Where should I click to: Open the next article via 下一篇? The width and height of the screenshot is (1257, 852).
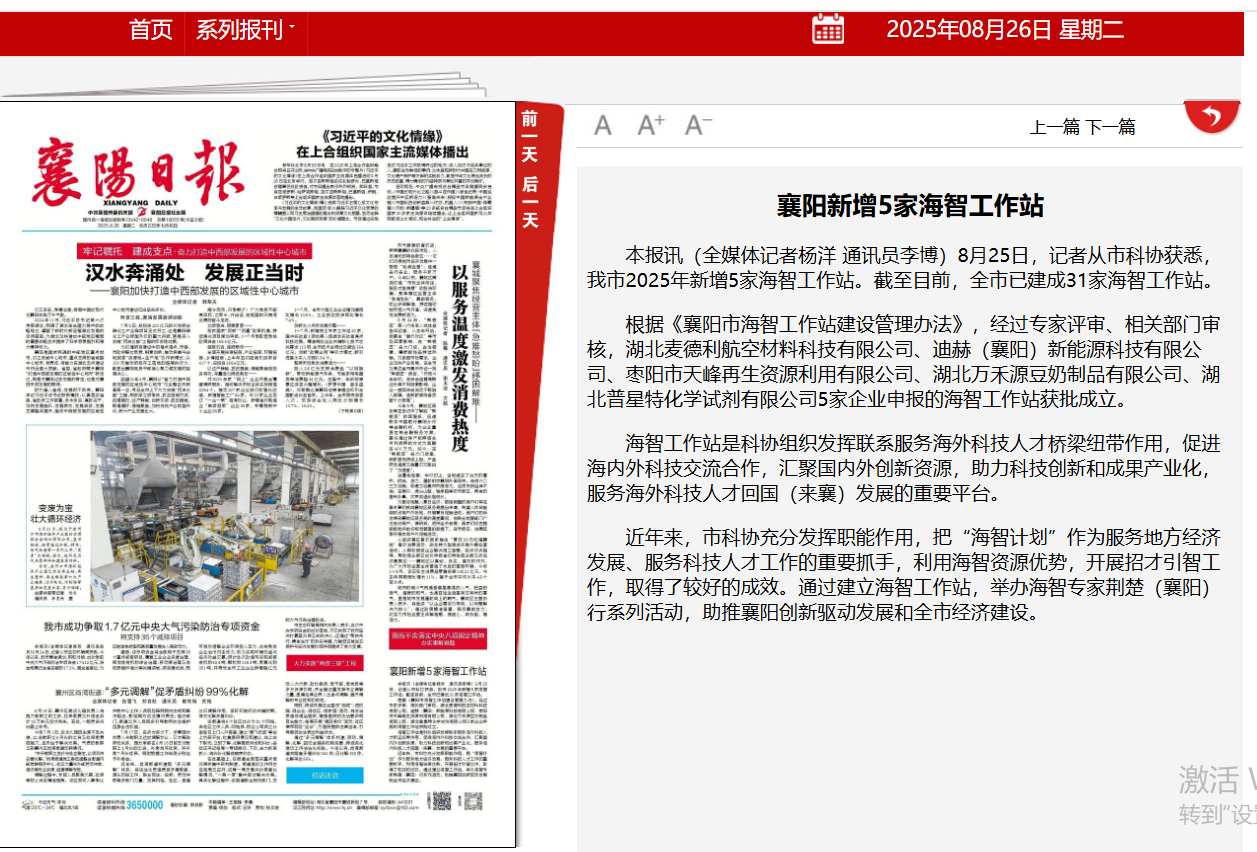tap(1112, 126)
